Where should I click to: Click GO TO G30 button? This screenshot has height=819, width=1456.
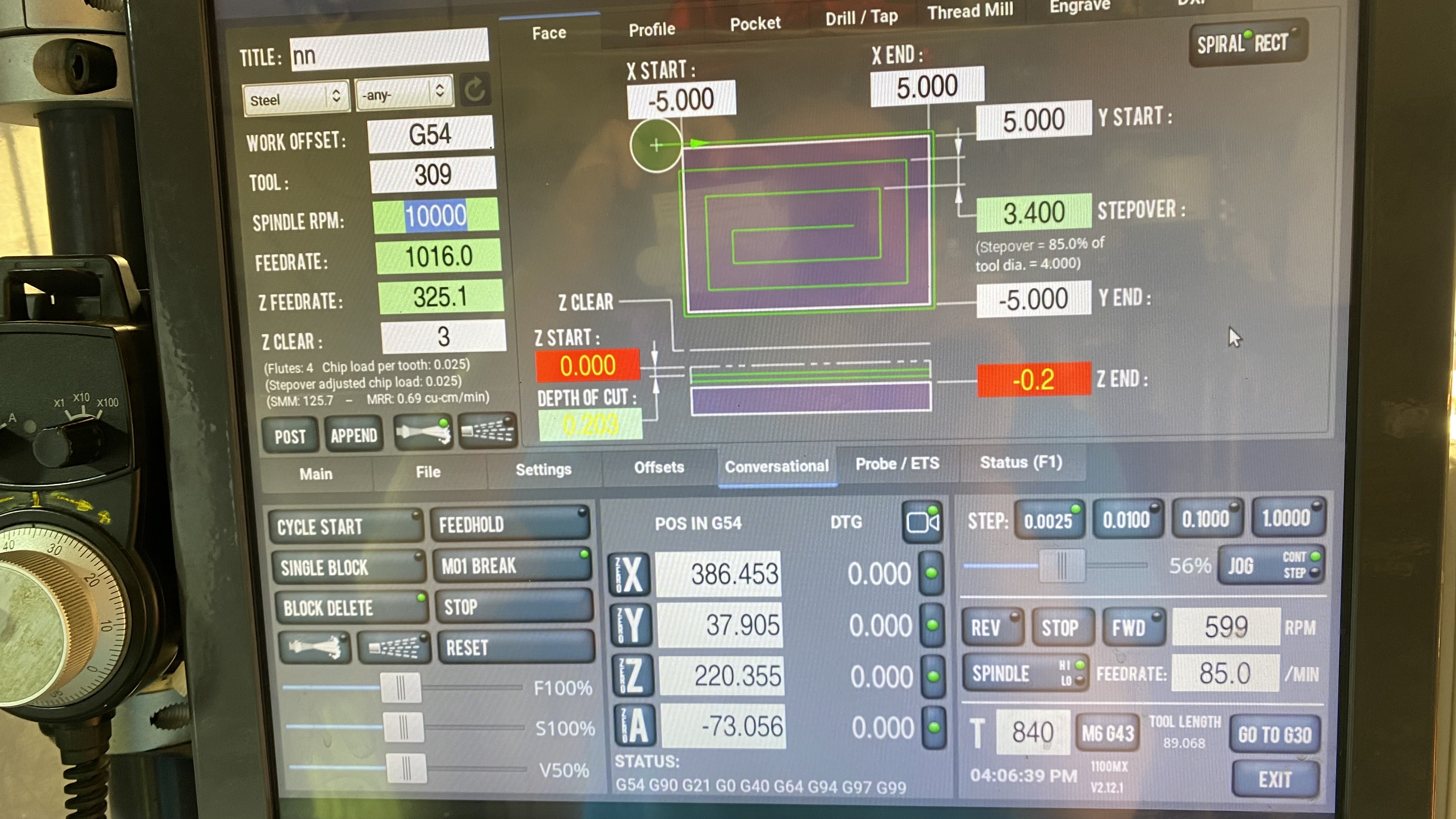[x=1275, y=734]
